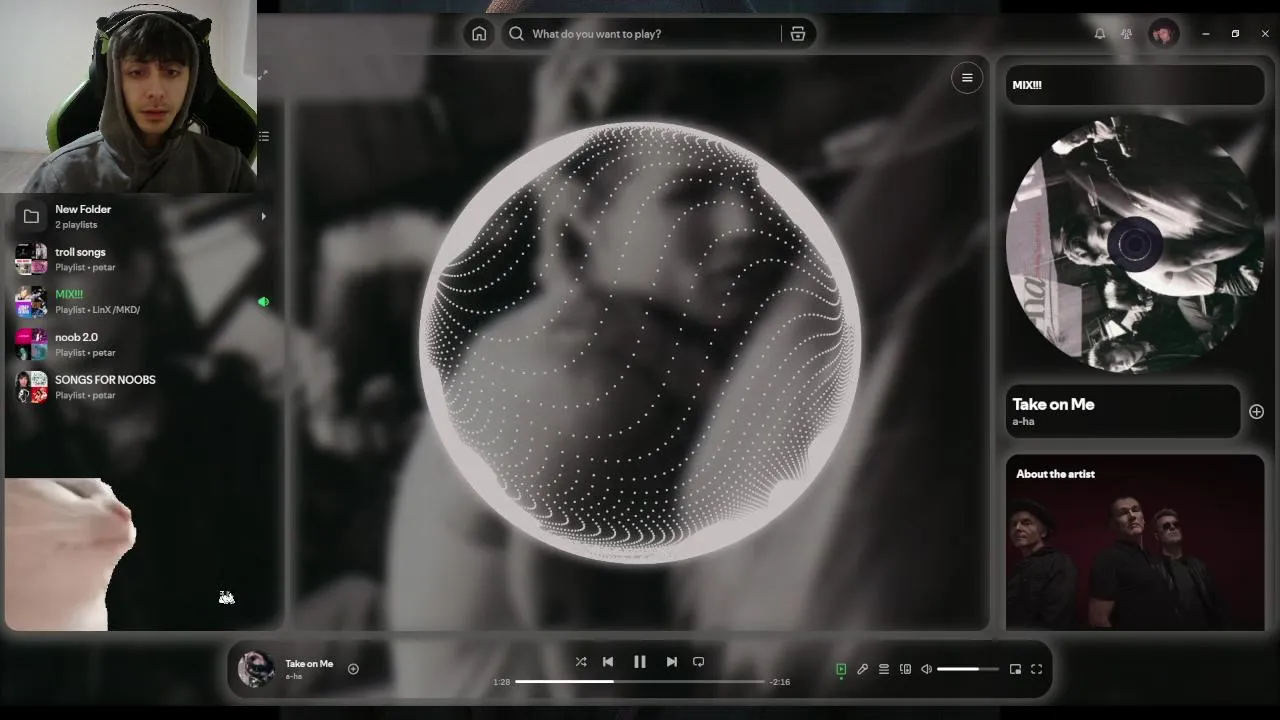This screenshot has width=1280, height=720.
Task: Pause the current song
Action: (x=640, y=662)
